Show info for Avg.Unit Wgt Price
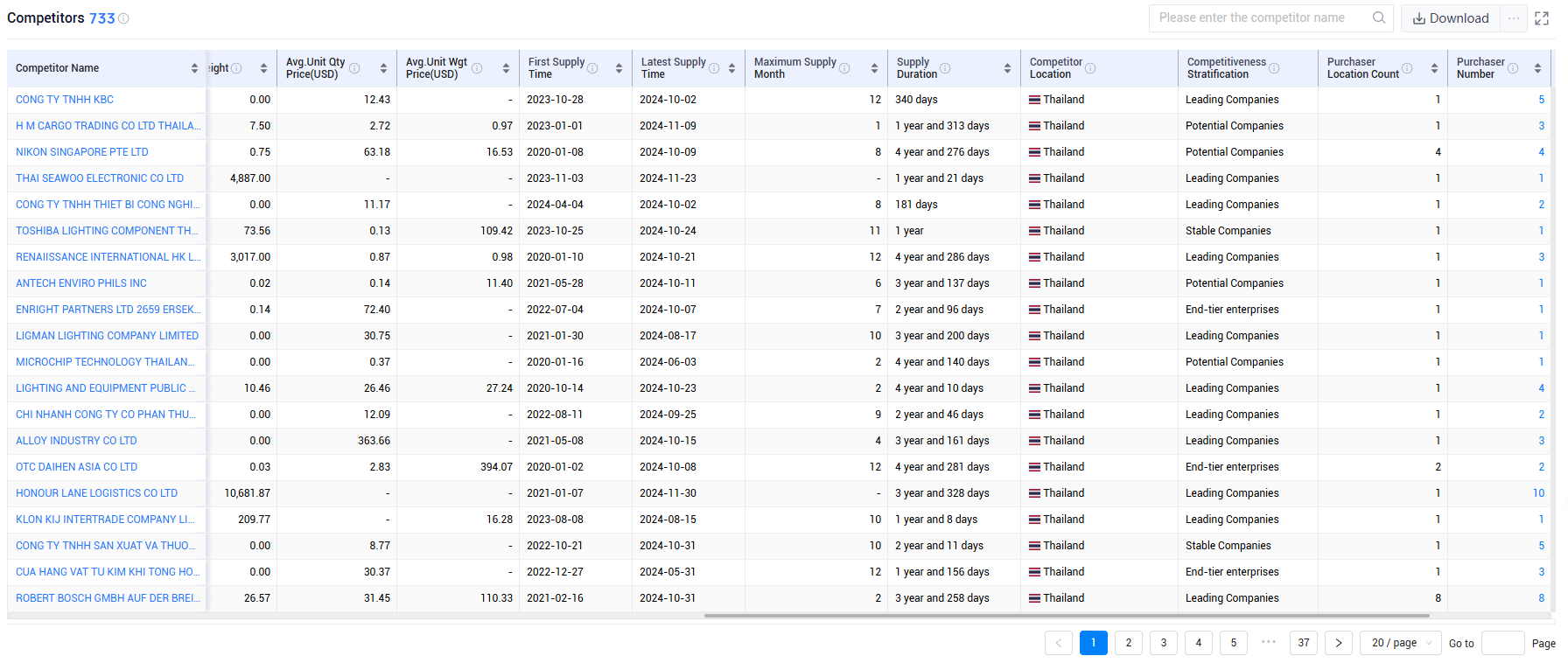Image resolution: width=1568 pixels, height=663 pixels. tap(477, 68)
